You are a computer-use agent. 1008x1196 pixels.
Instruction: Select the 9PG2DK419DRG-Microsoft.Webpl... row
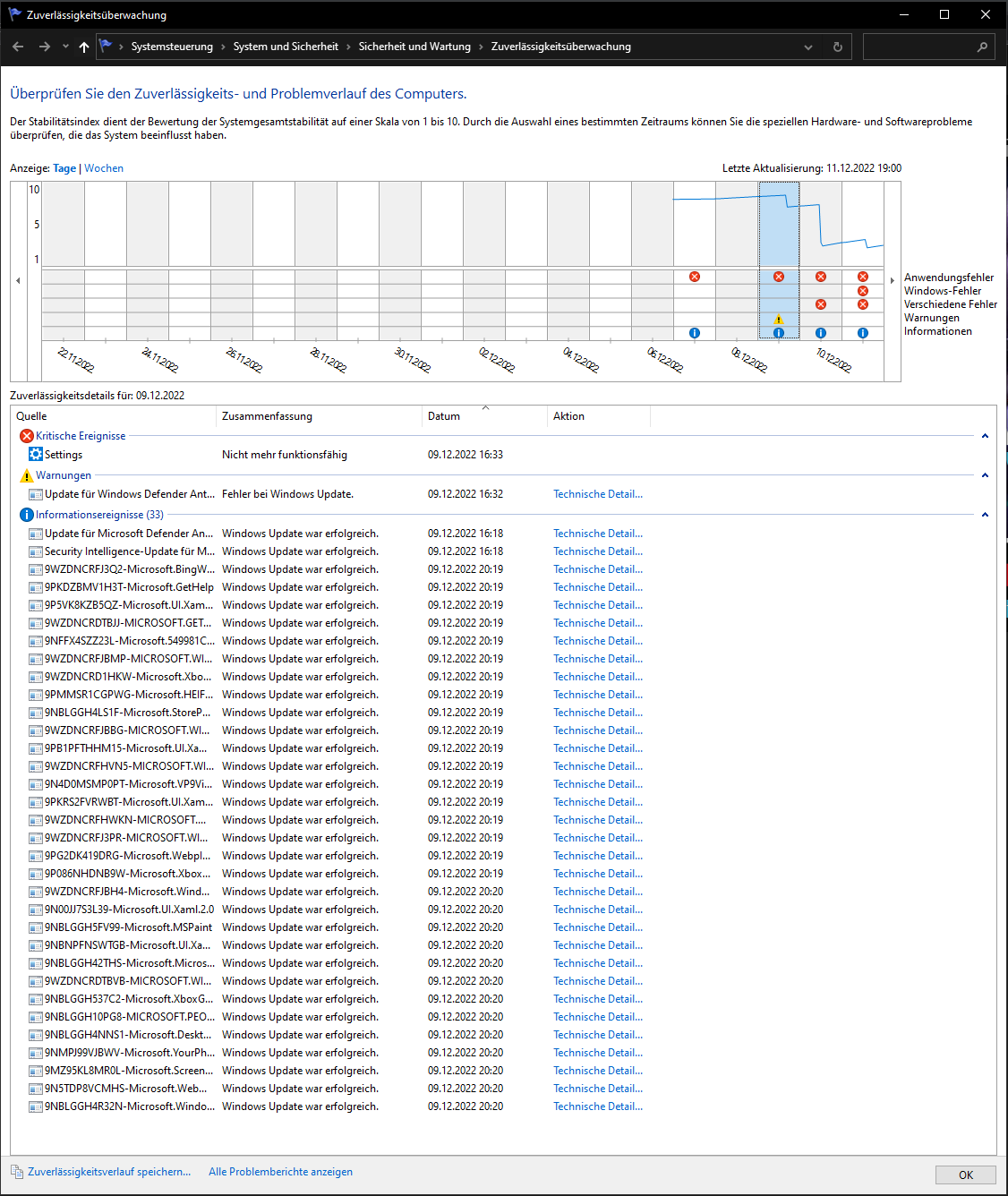[x=501, y=856]
